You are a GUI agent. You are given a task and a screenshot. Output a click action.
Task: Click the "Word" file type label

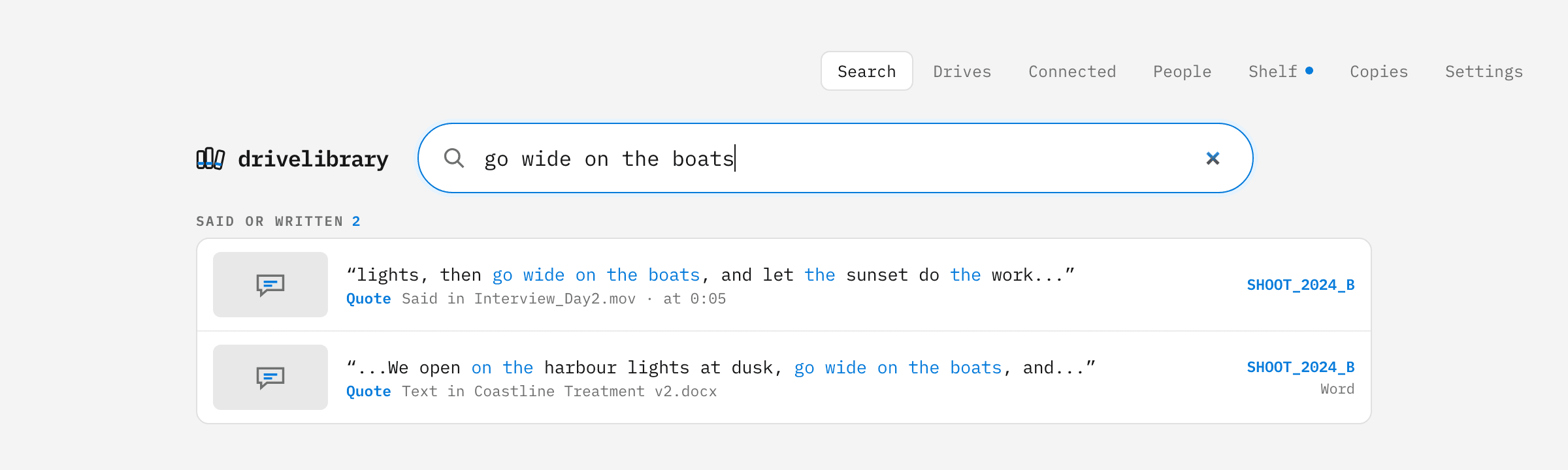(1337, 389)
